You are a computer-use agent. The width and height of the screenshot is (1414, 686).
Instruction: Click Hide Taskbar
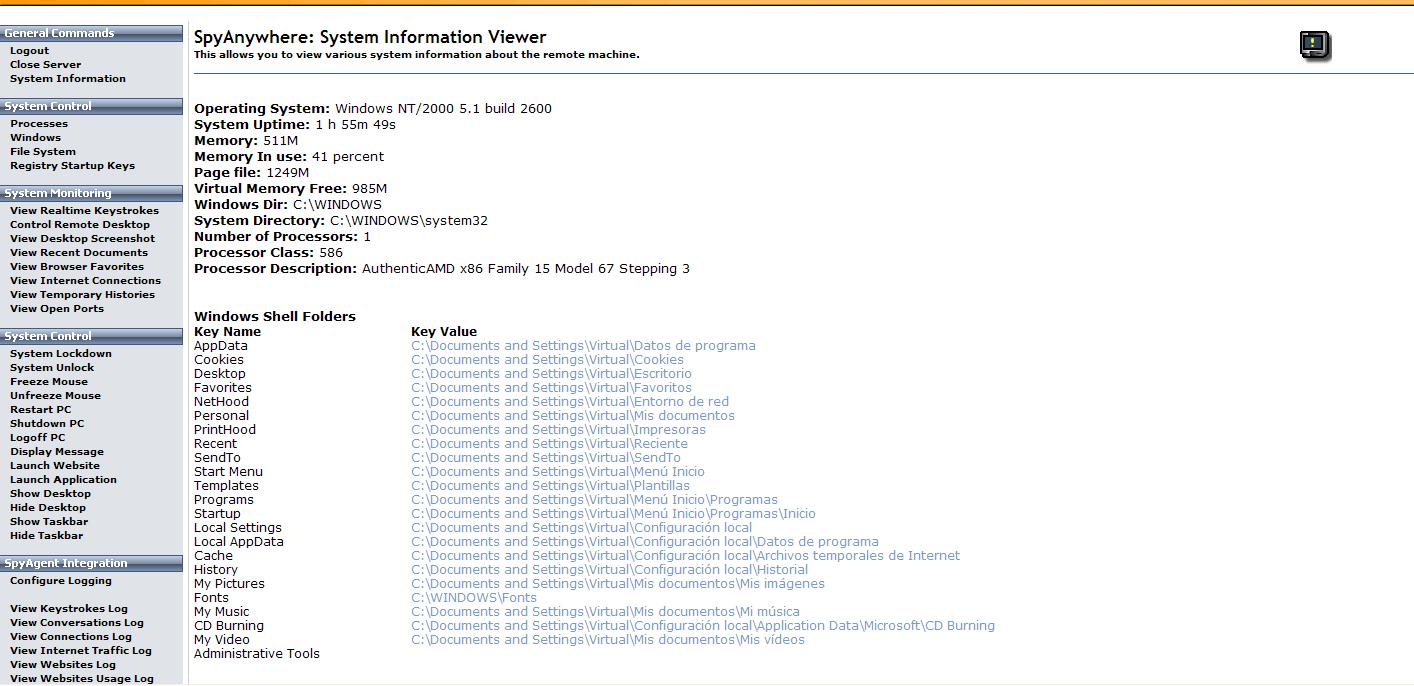(47, 536)
